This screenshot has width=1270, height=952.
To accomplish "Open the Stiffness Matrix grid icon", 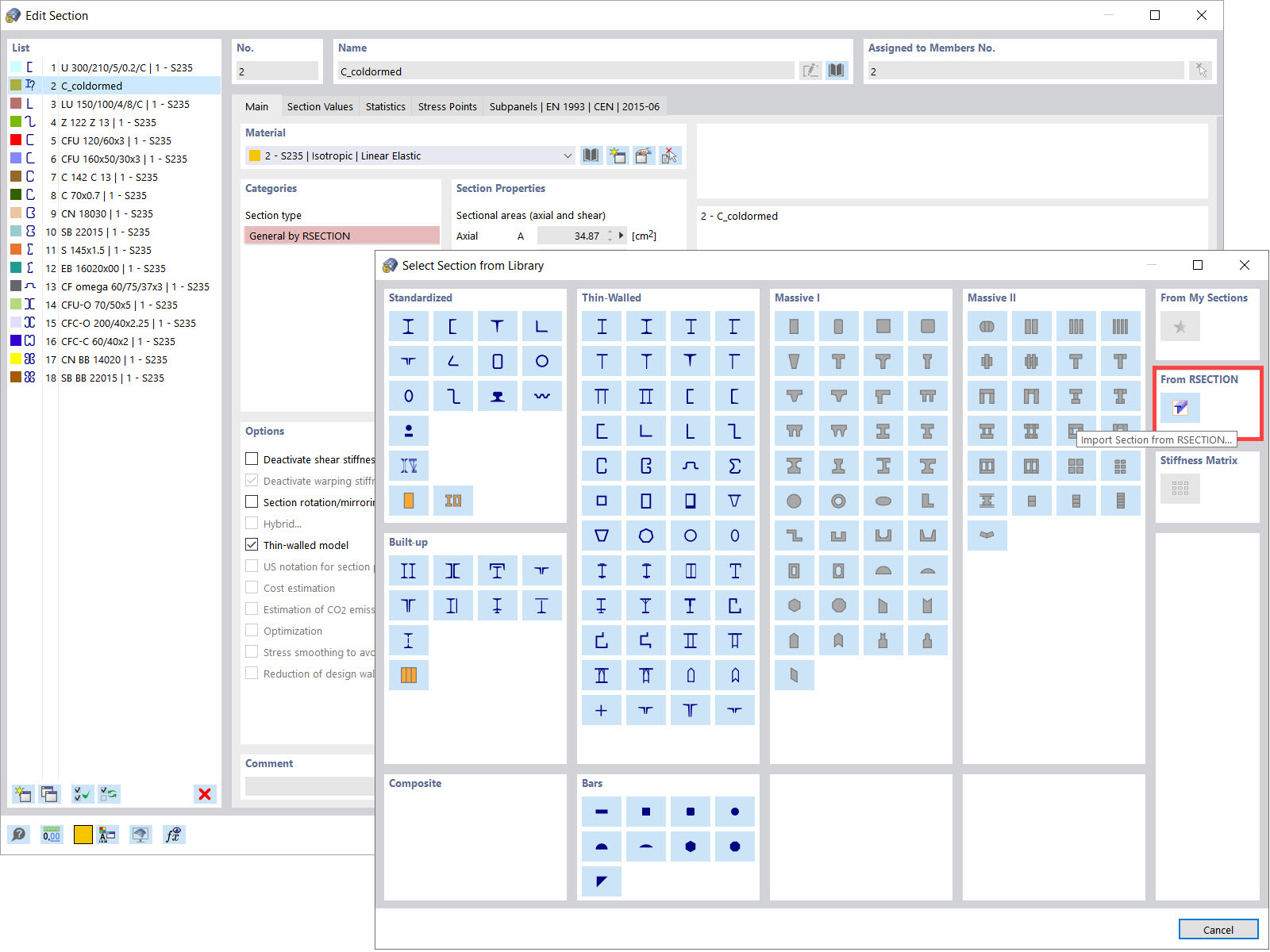I will pos(1180,489).
